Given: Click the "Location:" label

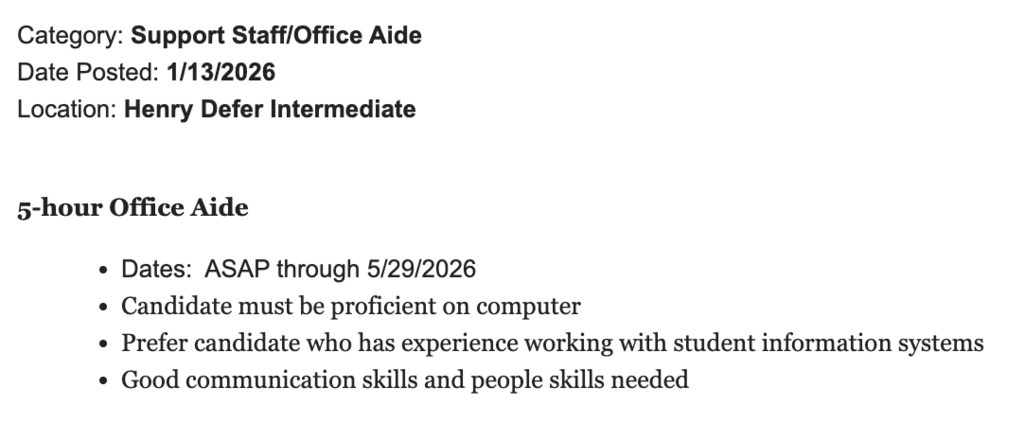Looking at the screenshot, I should pyautogui.click(x=67, y=108).
